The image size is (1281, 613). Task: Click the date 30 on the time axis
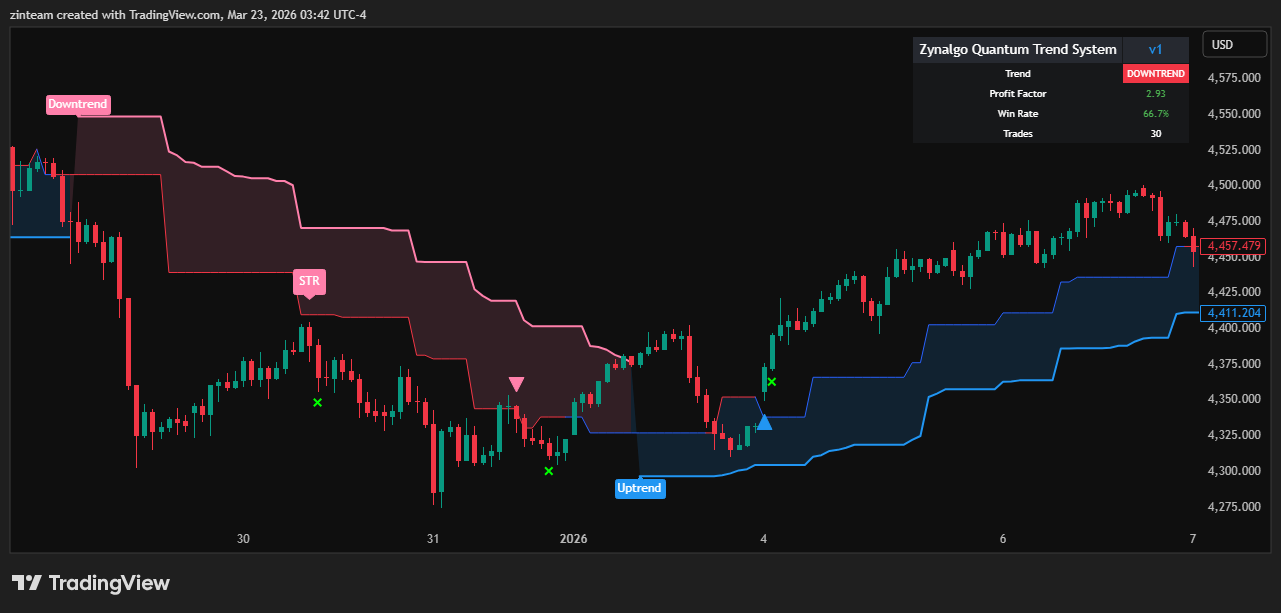coord(243,539)
